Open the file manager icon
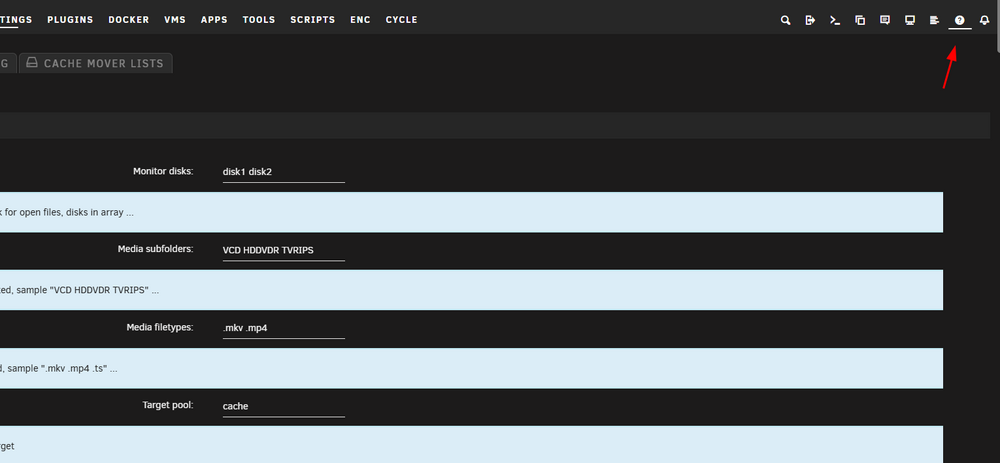This screenshot has width=1000, height=463. point(860,20)
